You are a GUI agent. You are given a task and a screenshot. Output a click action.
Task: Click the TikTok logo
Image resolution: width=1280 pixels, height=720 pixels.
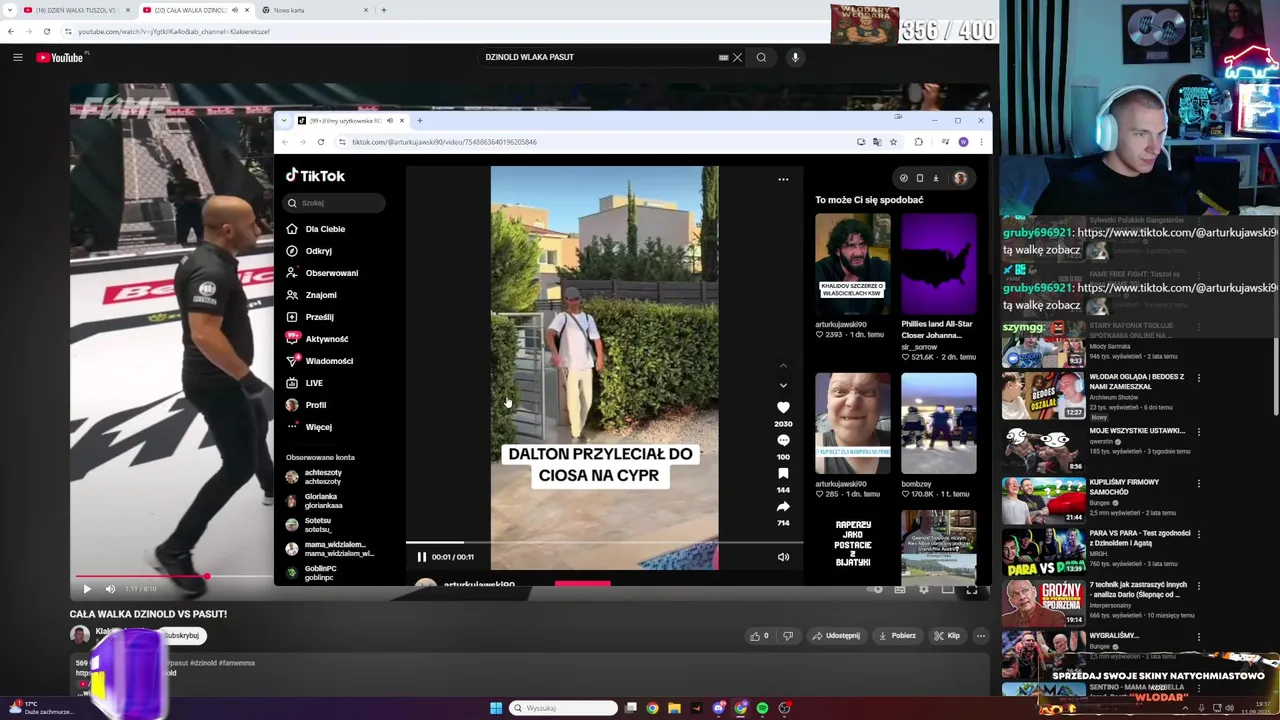(x=315, y=176)
